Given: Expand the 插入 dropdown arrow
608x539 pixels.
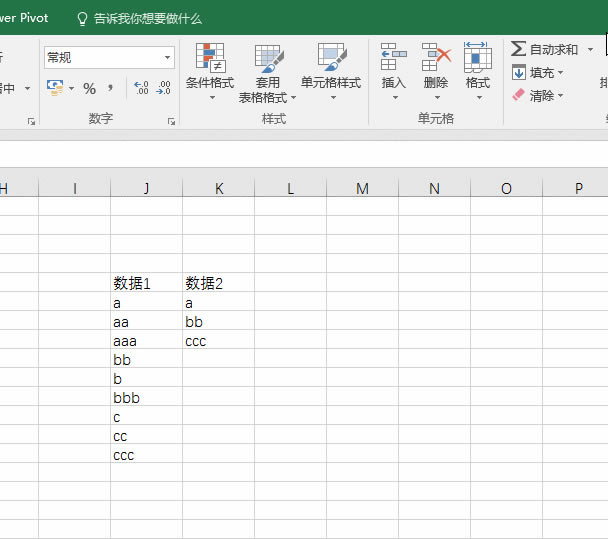Looking at the screenshot, I should 396,97.
